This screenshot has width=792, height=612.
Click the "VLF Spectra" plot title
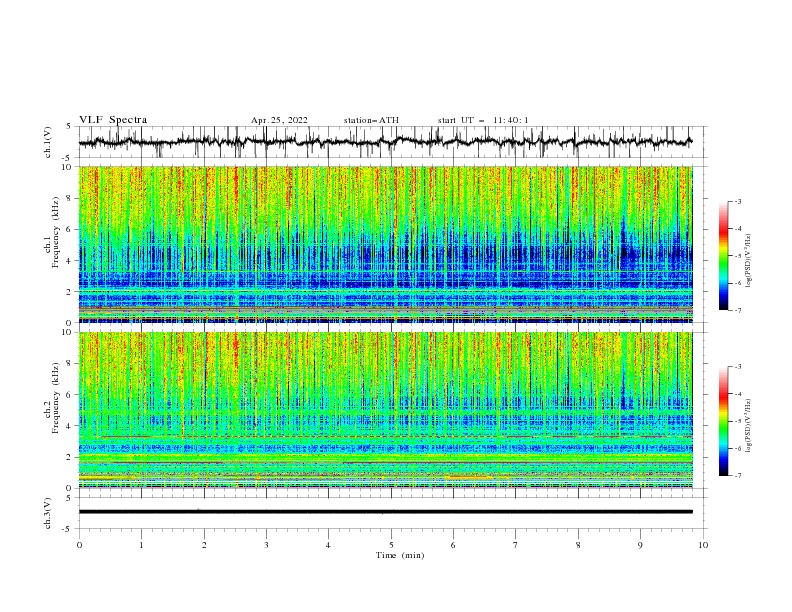[x=113, y=120]
